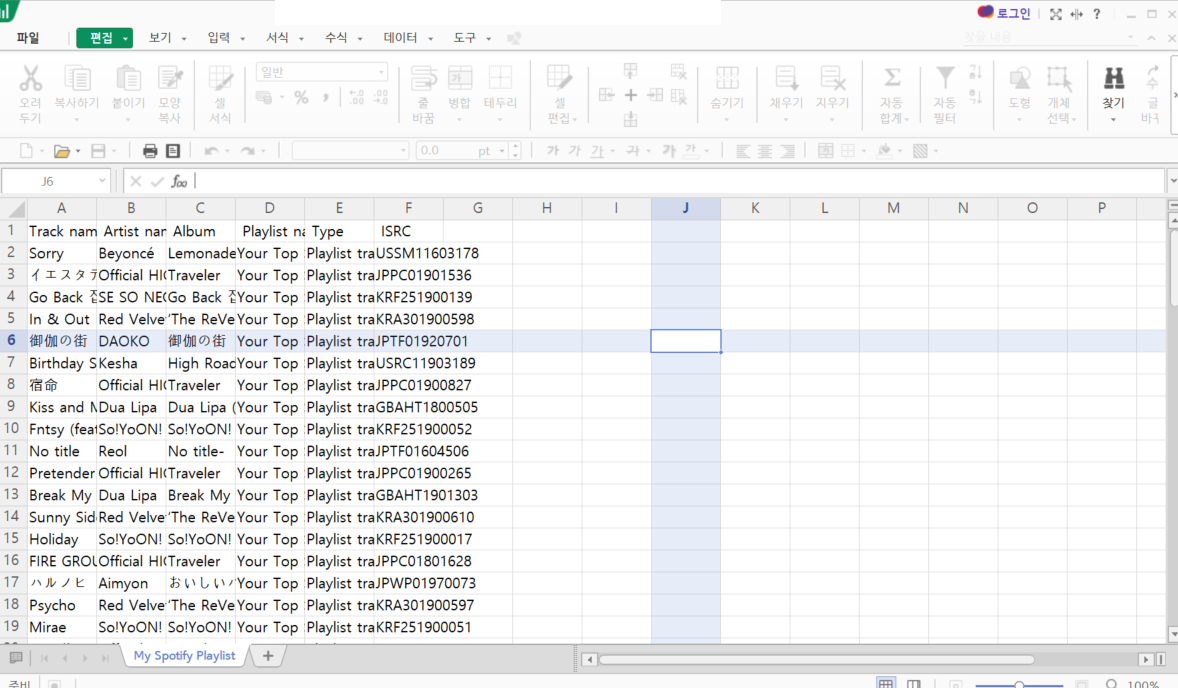This screenshot has width=1178, height=688.
Task: Apply percent style with the % icon
Action: click(x=301, y=98)
